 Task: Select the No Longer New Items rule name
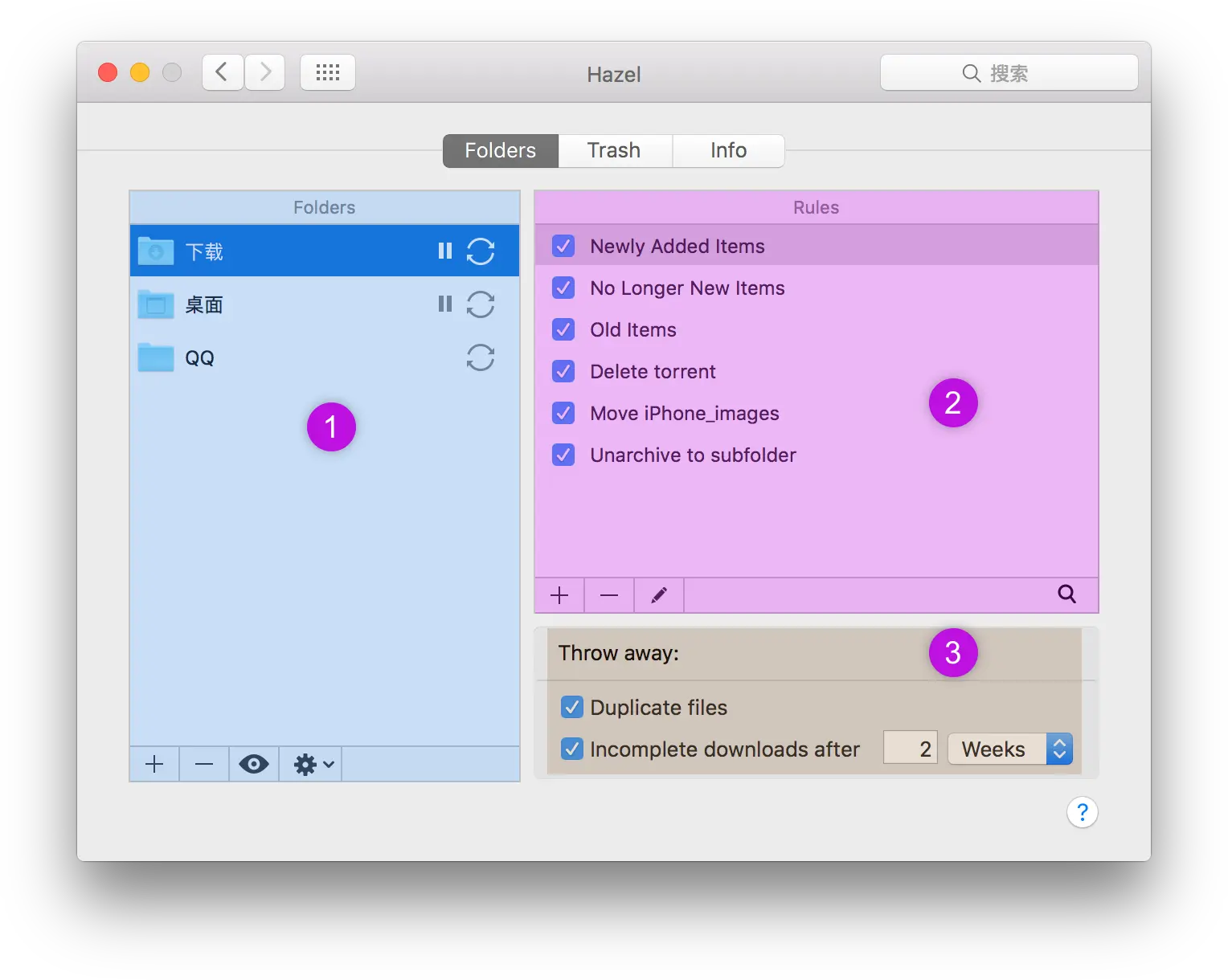click(687, 288)
